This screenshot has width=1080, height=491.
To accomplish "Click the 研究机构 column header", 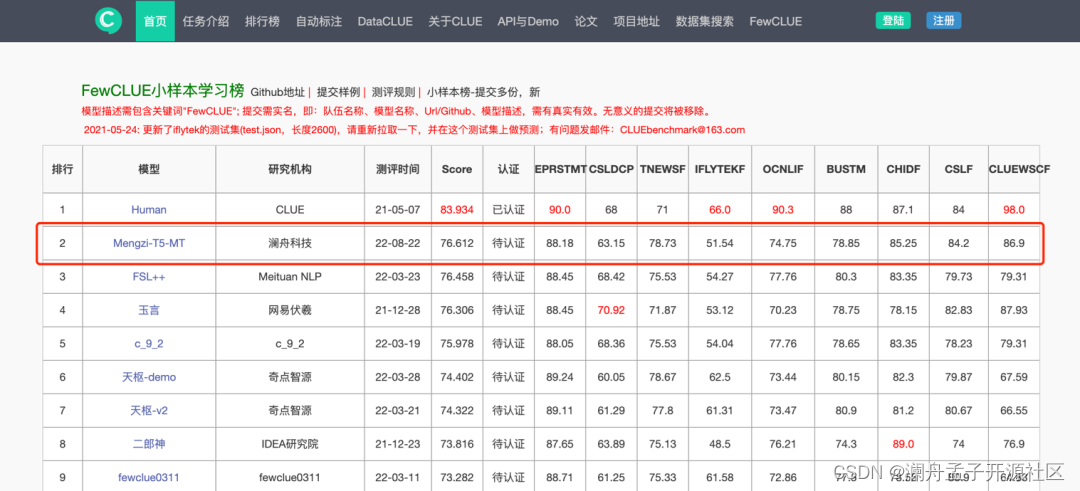I will pos(289,169).
